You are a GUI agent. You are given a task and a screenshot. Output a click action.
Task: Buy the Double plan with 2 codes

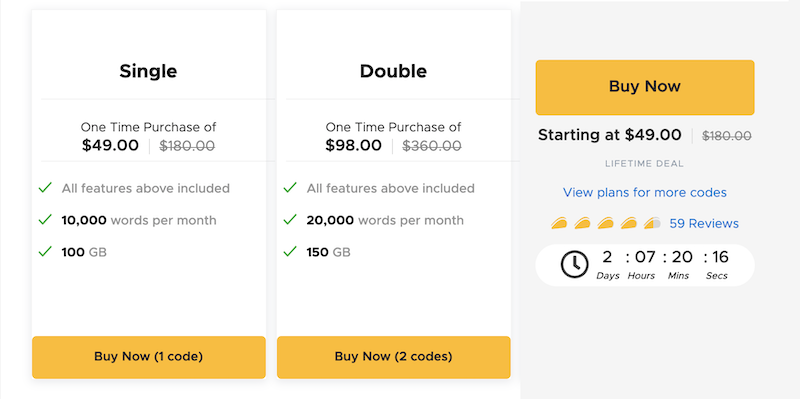click(393, 357)
